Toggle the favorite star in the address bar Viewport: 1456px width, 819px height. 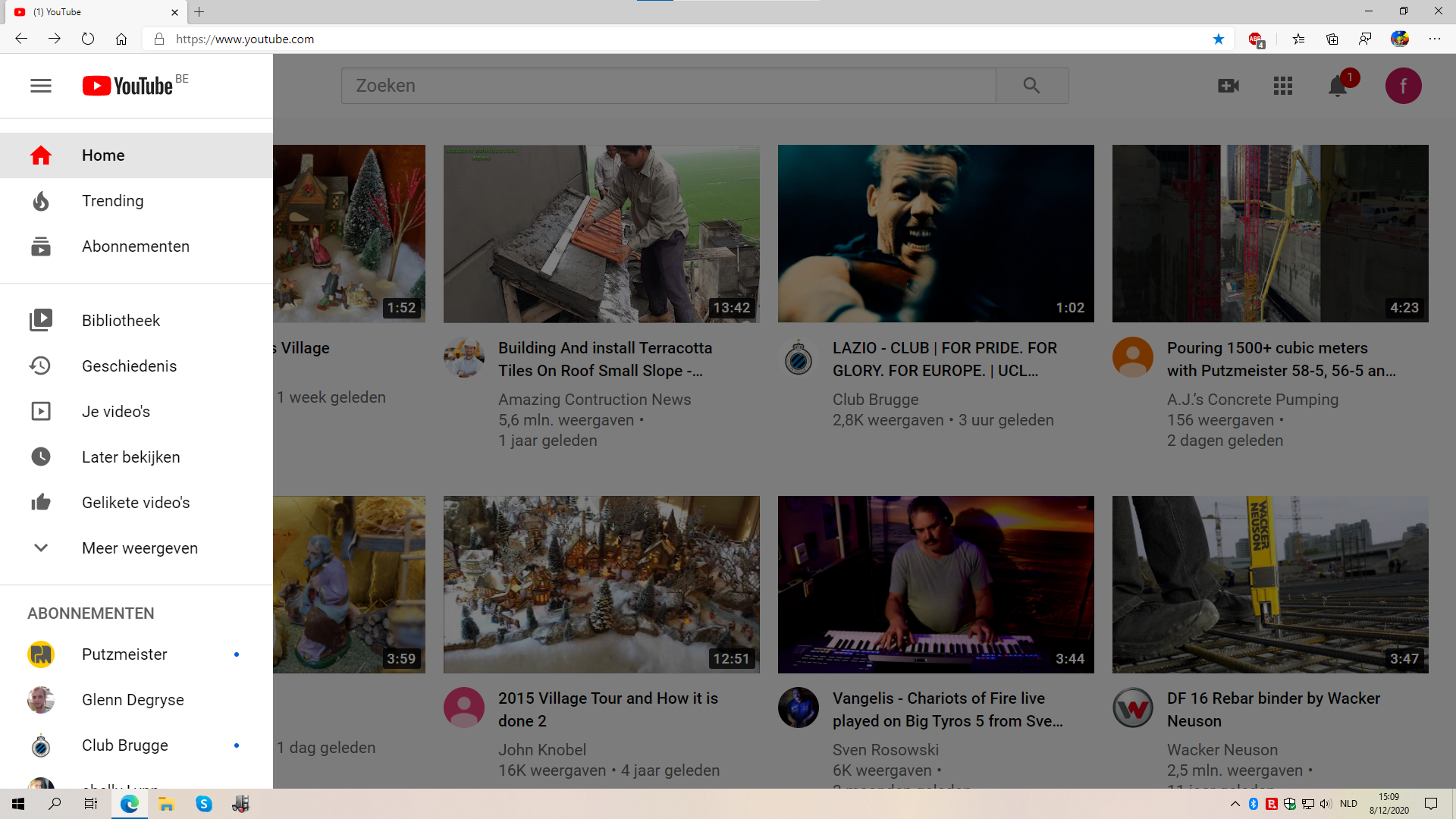1218,39
